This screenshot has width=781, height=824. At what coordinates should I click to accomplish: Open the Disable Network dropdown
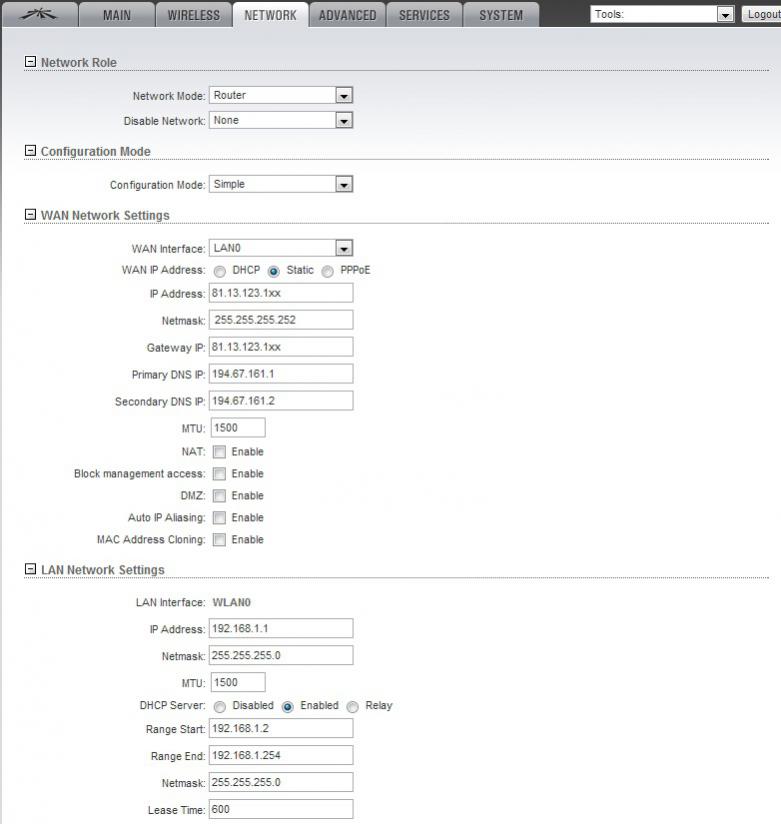click(x=343, y=121)
